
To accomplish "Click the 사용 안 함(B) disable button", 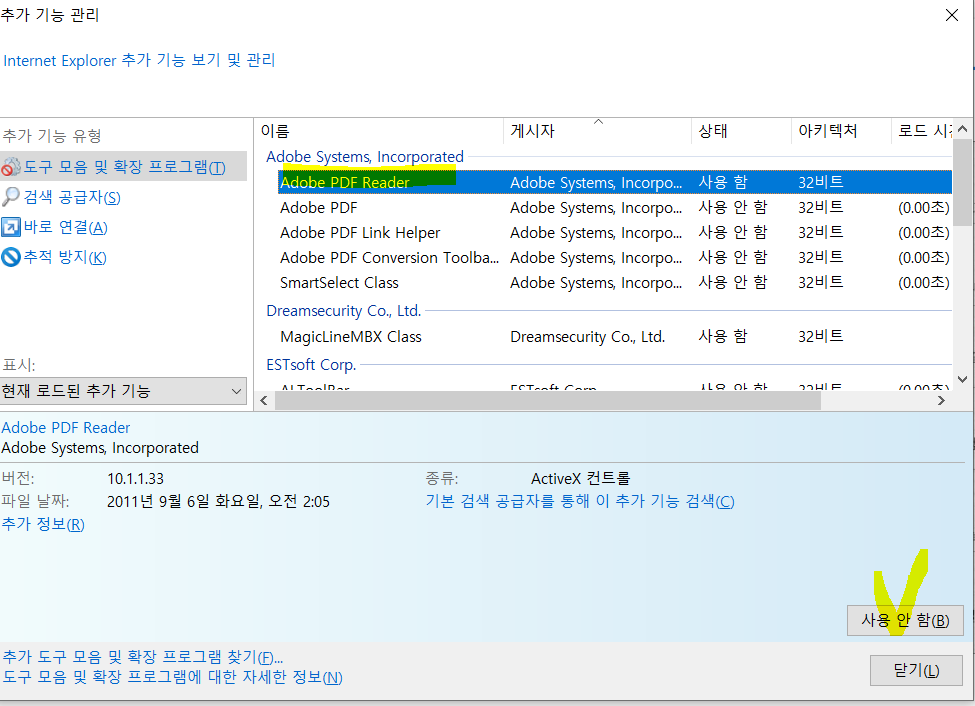I will (905, 620).
